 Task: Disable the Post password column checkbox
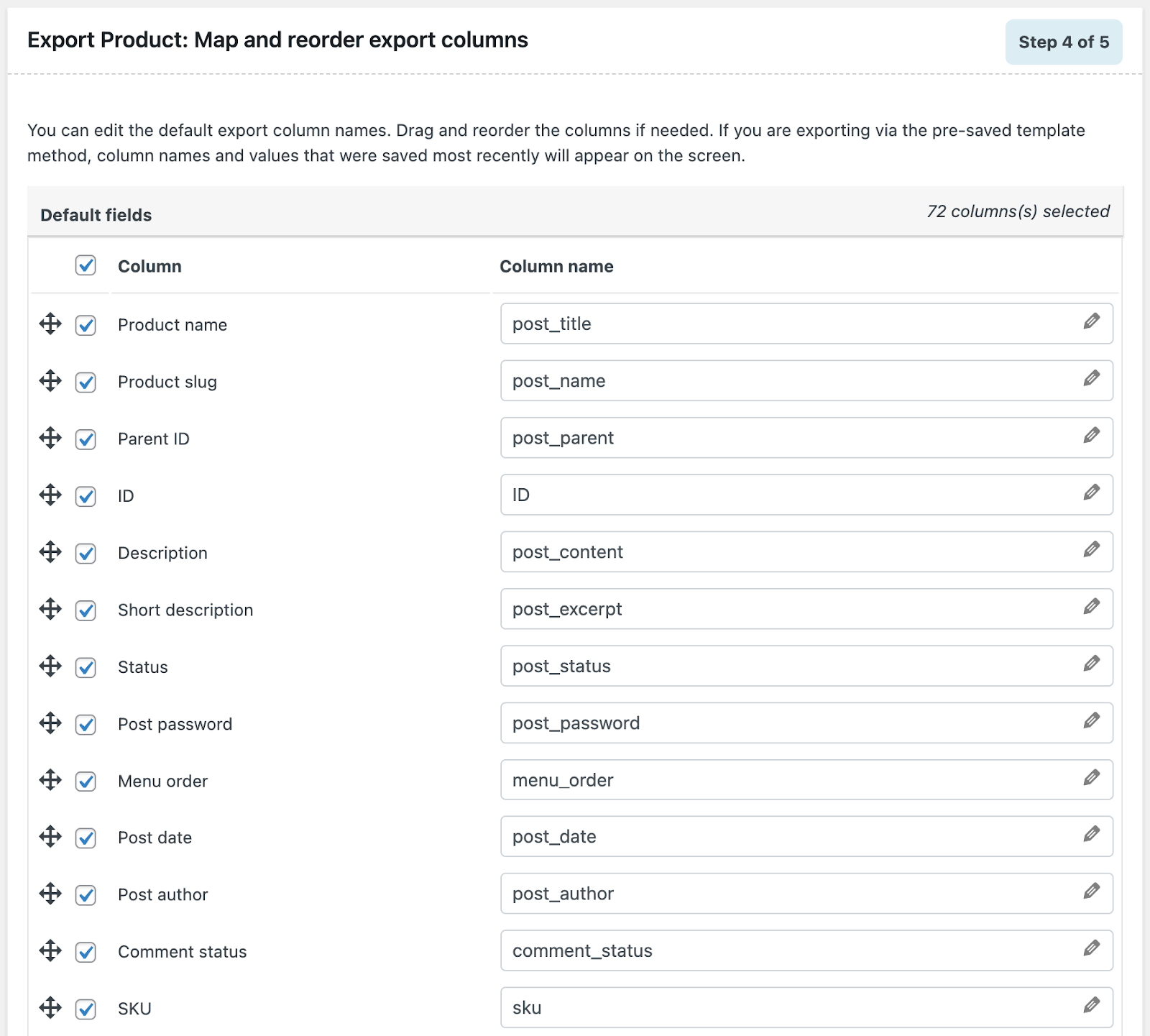click(86, 724)
